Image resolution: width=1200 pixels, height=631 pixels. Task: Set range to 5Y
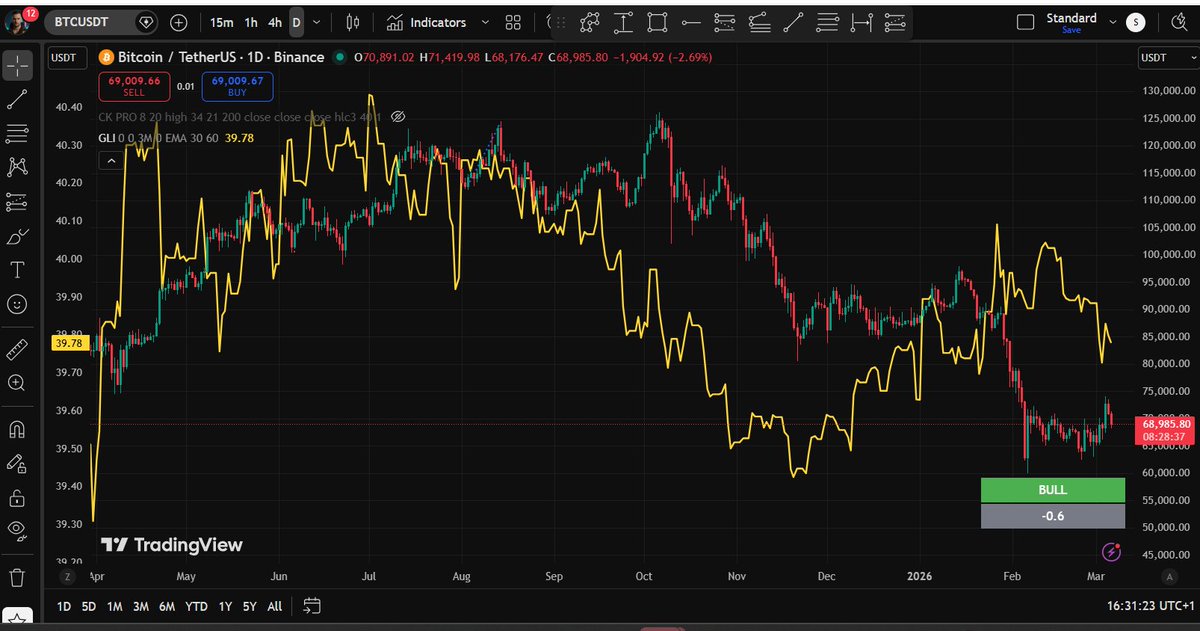pos(248,606)
